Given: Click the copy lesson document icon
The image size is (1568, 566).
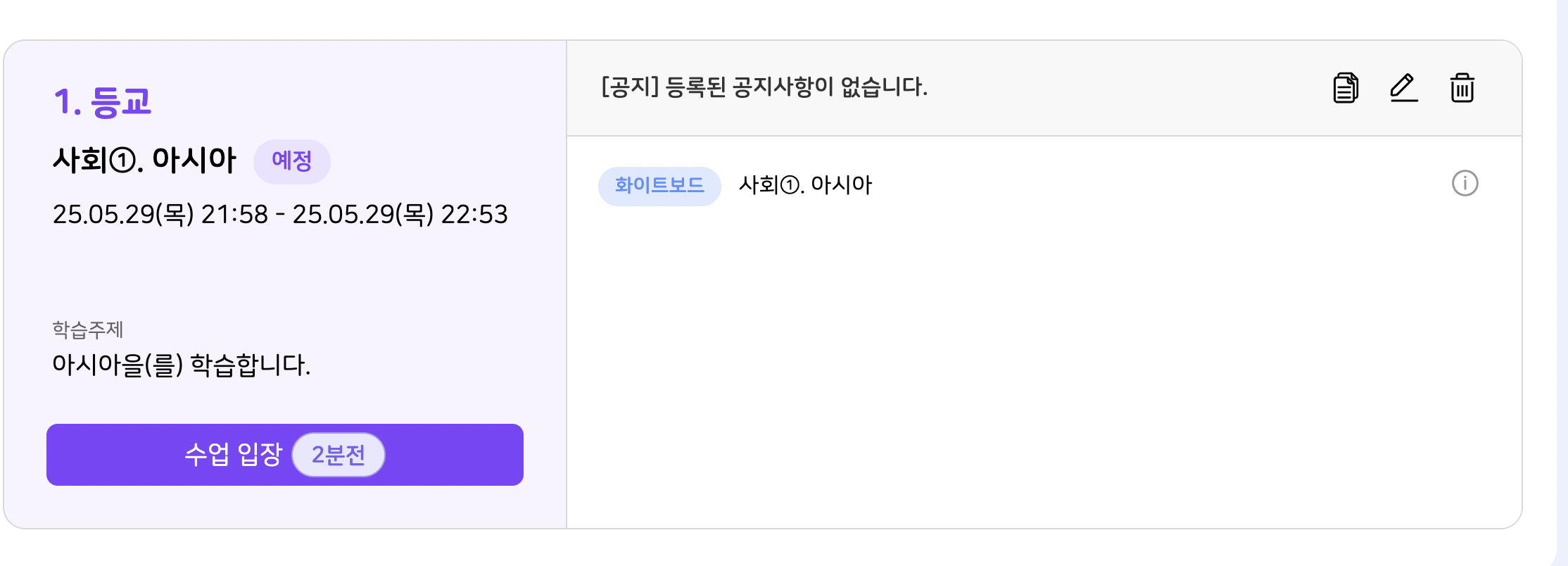Looking at the screenshot, I should (1345, 88).
